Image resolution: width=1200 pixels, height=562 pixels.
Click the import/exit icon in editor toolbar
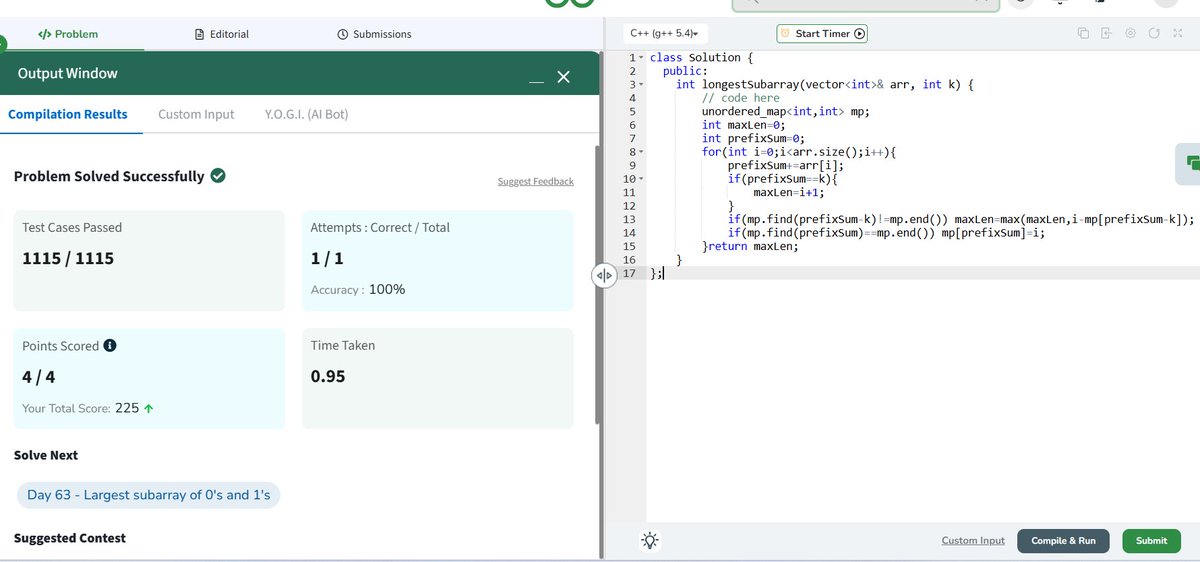pos(1106,33)
